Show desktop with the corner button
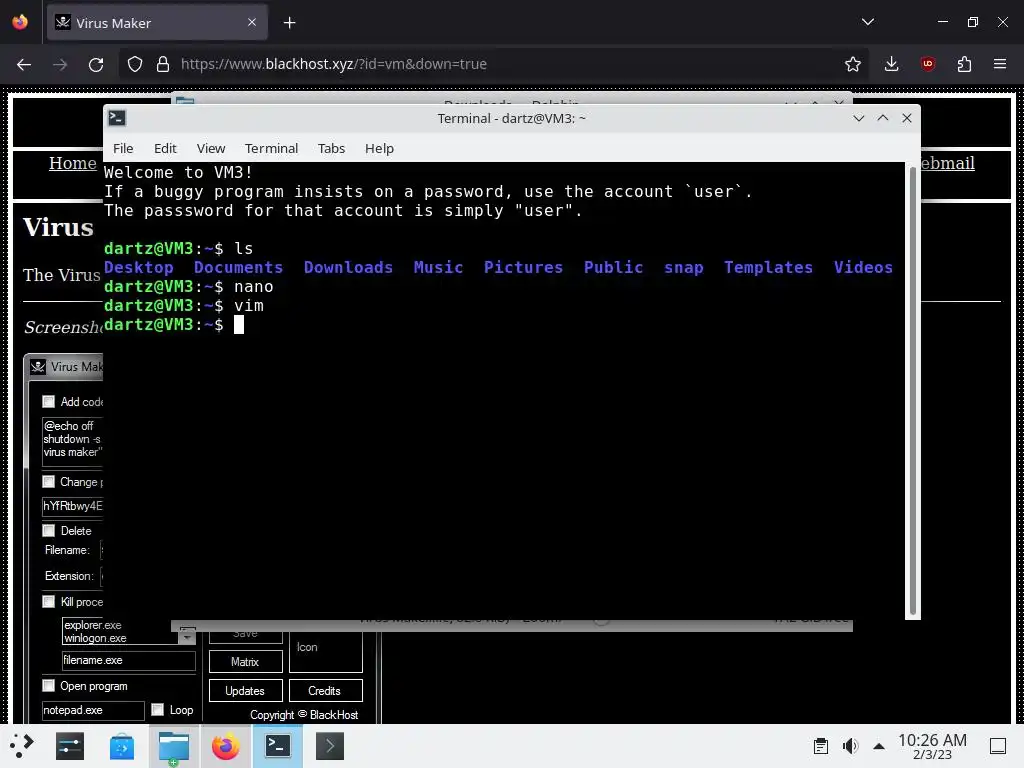Image resolution: width=1024 pixels, height=768 pixels. pos(998,746)
